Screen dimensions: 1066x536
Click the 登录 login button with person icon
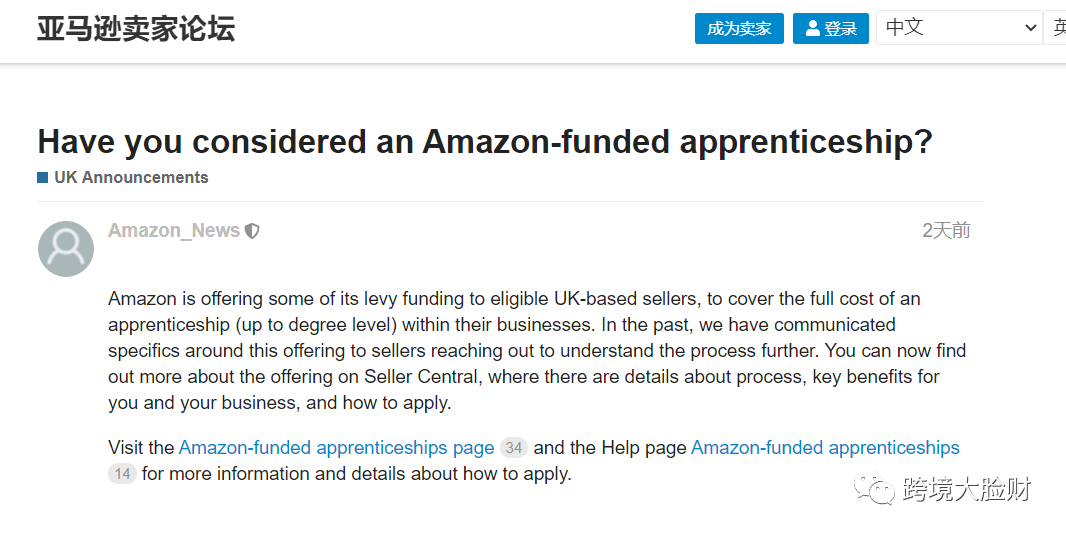830,29
